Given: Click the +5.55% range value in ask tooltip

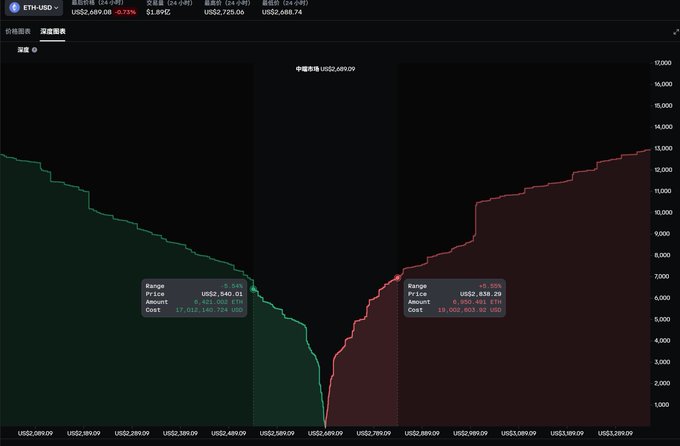Looking at the screenshot, I should 490,286.
